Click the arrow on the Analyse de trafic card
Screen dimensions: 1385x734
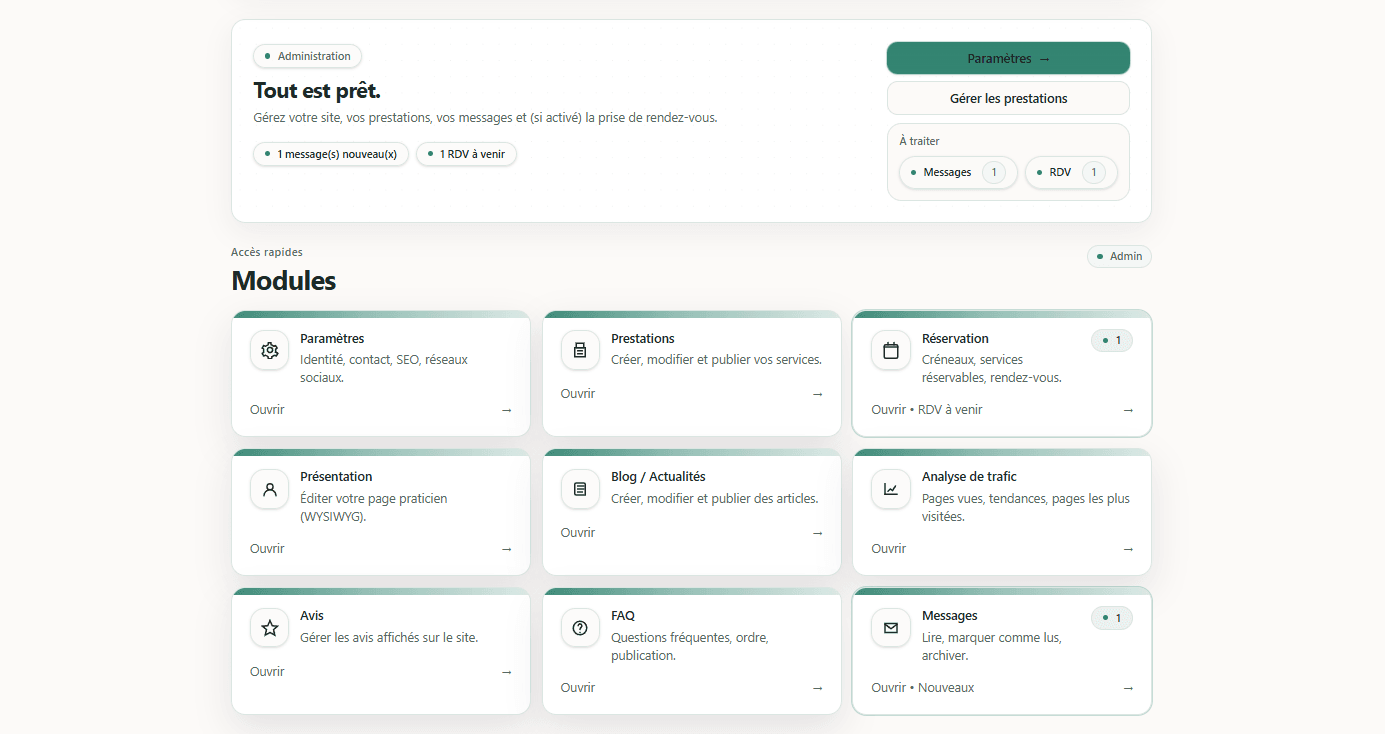1127,548
